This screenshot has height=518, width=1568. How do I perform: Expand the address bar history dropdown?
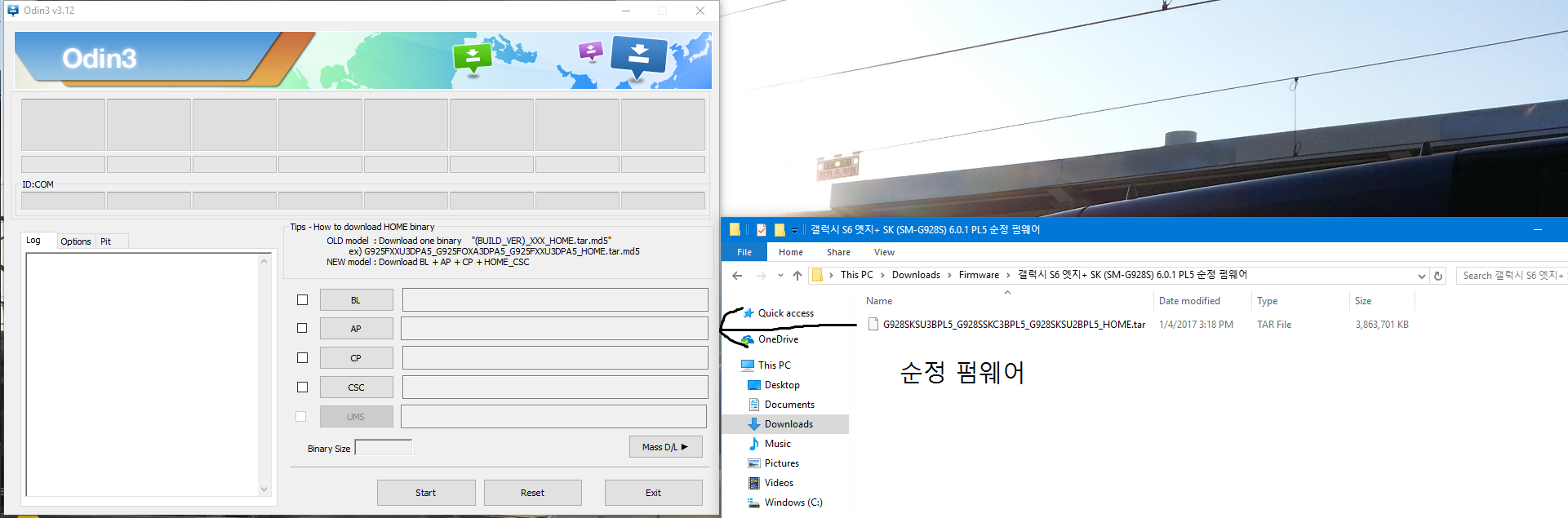1422,276
